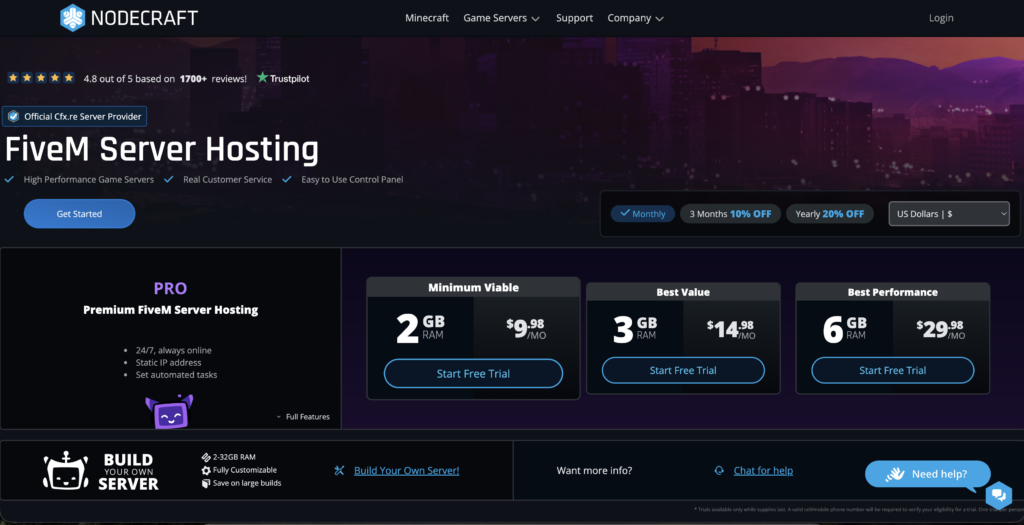This screenshot has height=525, width=1024.
Task: Click the Static IP address bullet
Action: tap(168, 362)
